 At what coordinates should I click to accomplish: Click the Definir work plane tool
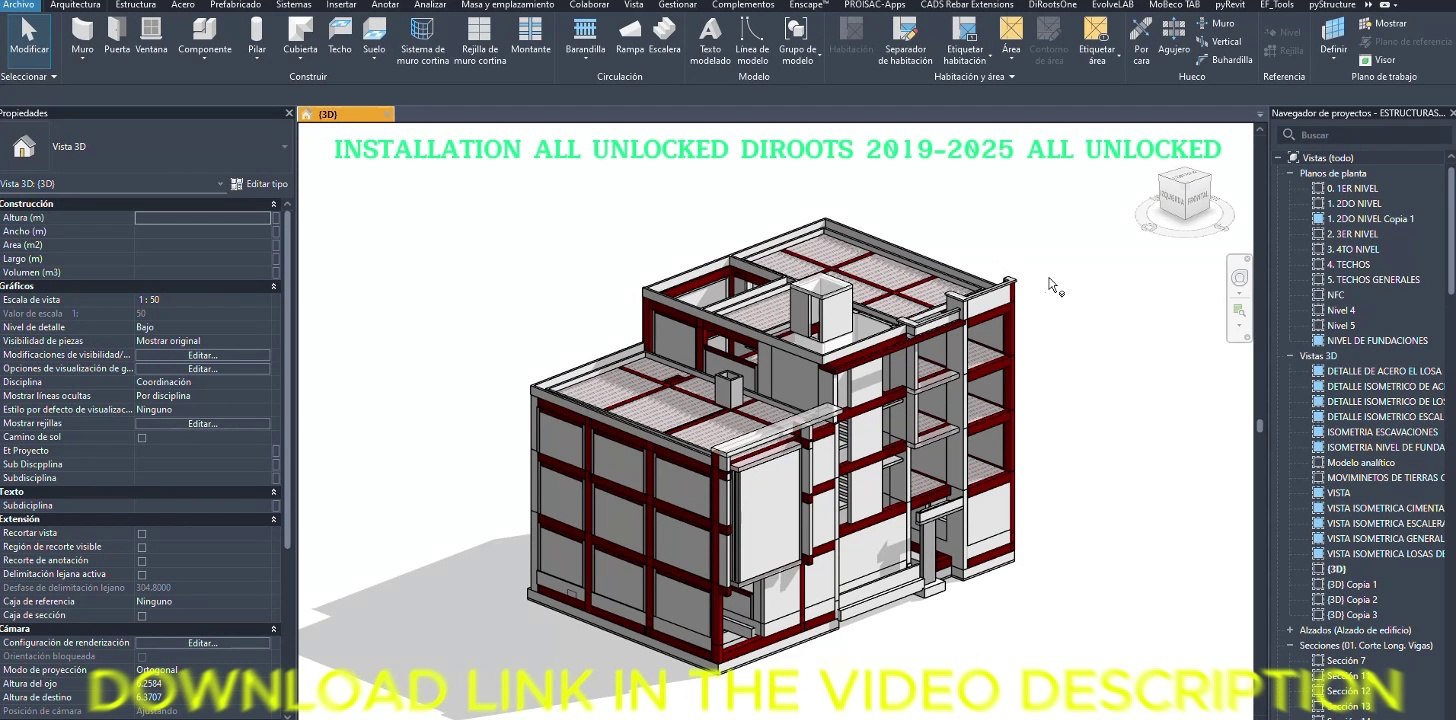(x=1333, y=37)
